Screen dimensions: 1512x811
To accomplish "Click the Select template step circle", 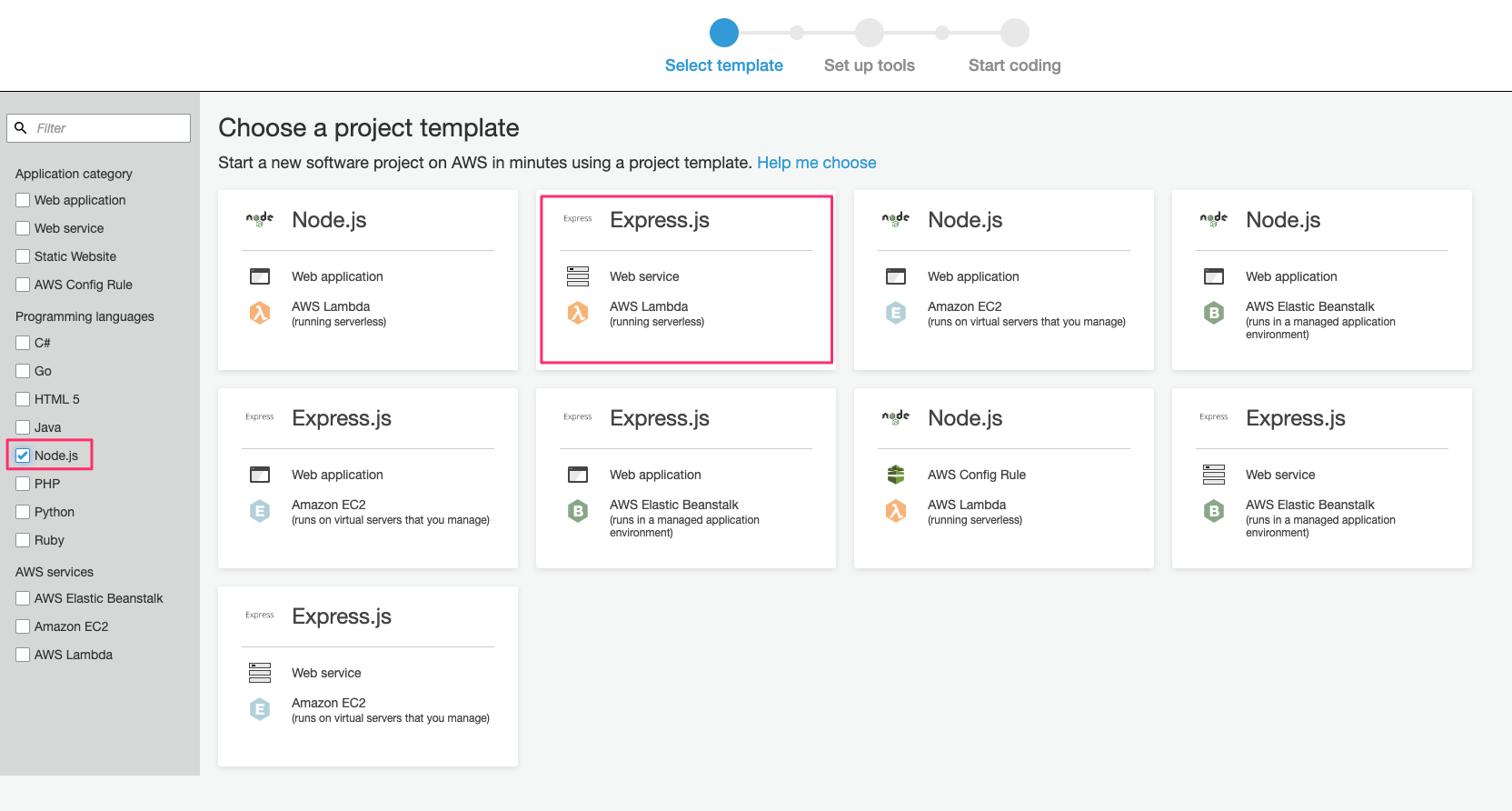I will pyautogui.click(x=724, y=33).
